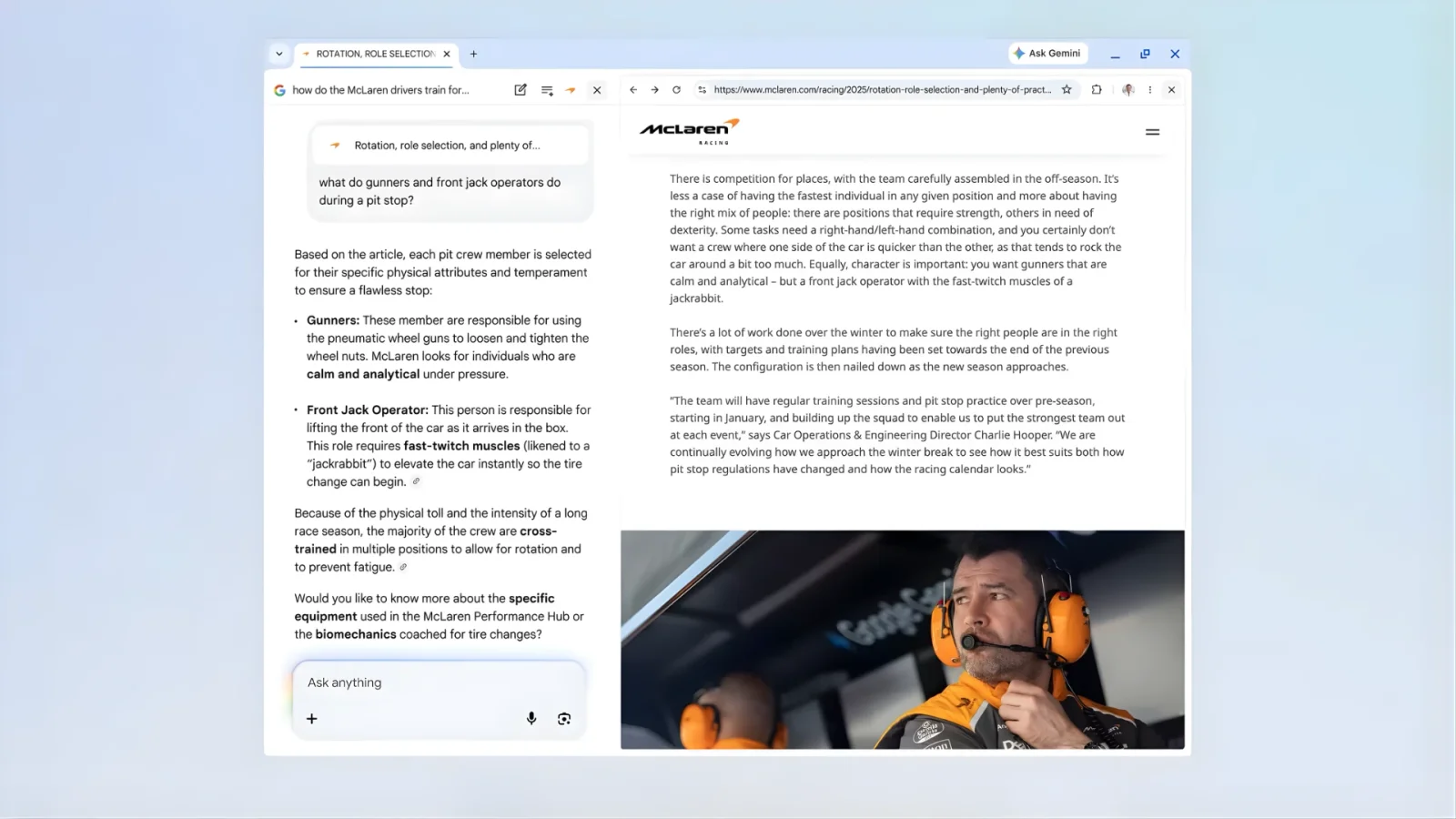
Task: Click the microphone voice input icon
Action: click(531, 718)
